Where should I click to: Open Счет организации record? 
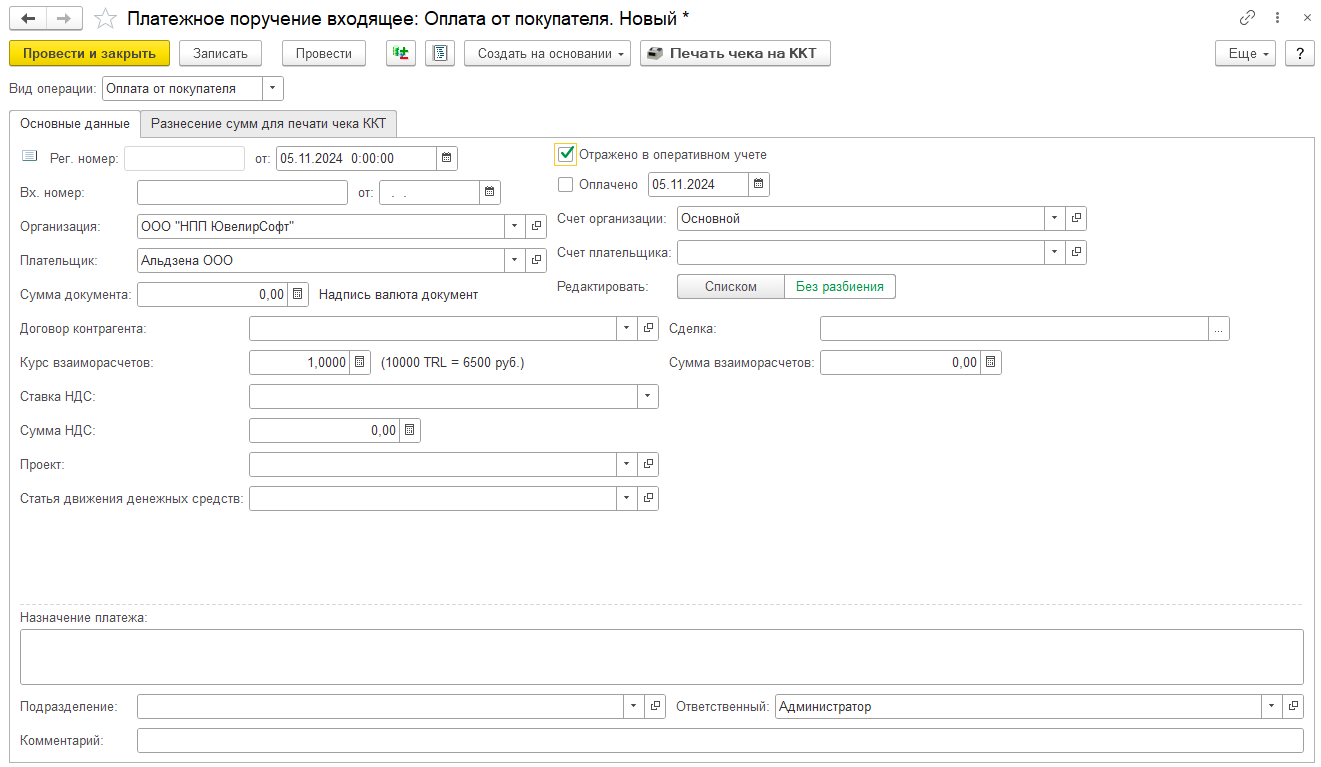pyautogui.click(x=1076, y=218)
